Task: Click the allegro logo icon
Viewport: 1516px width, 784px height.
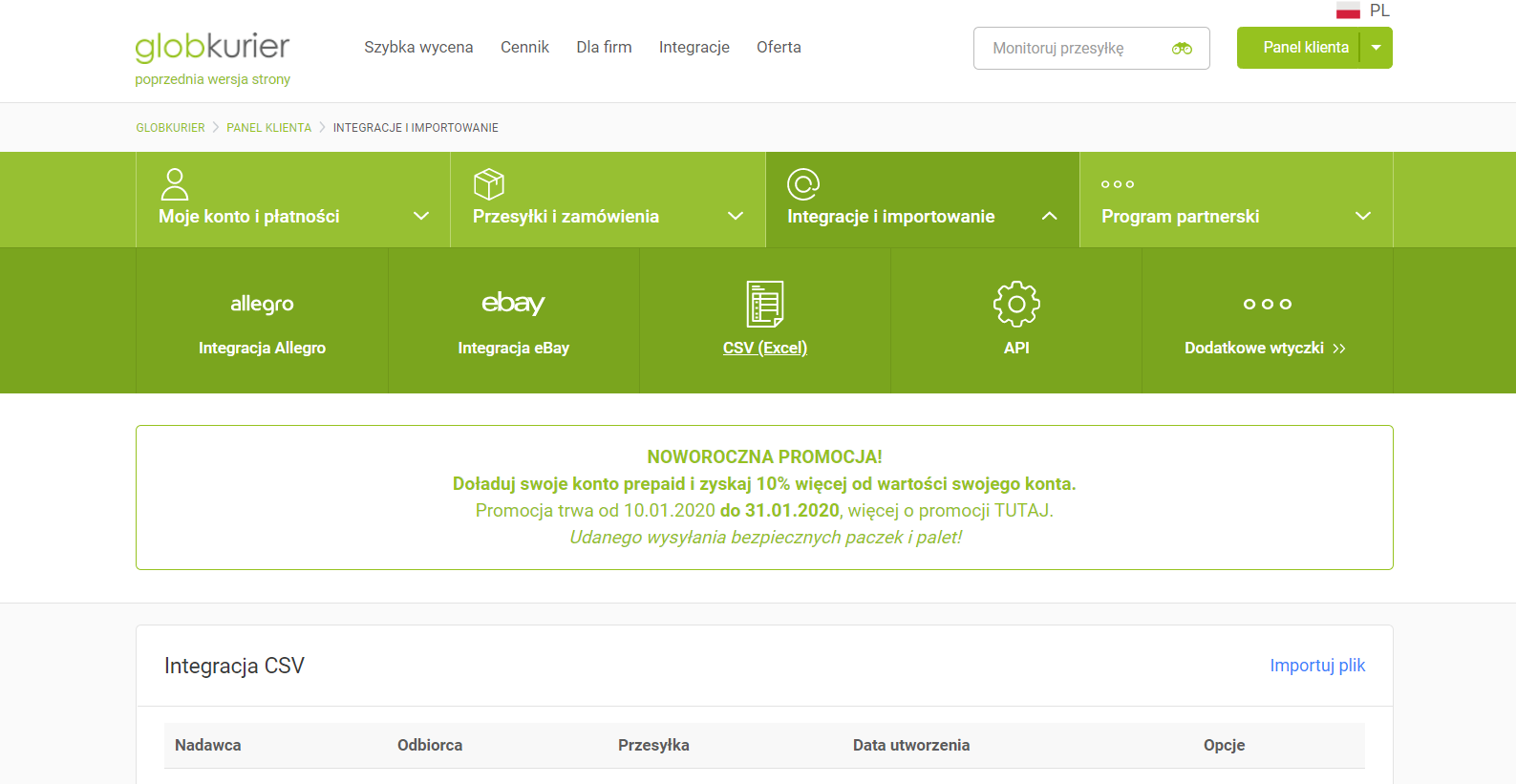Action: (x=262, y=304)
